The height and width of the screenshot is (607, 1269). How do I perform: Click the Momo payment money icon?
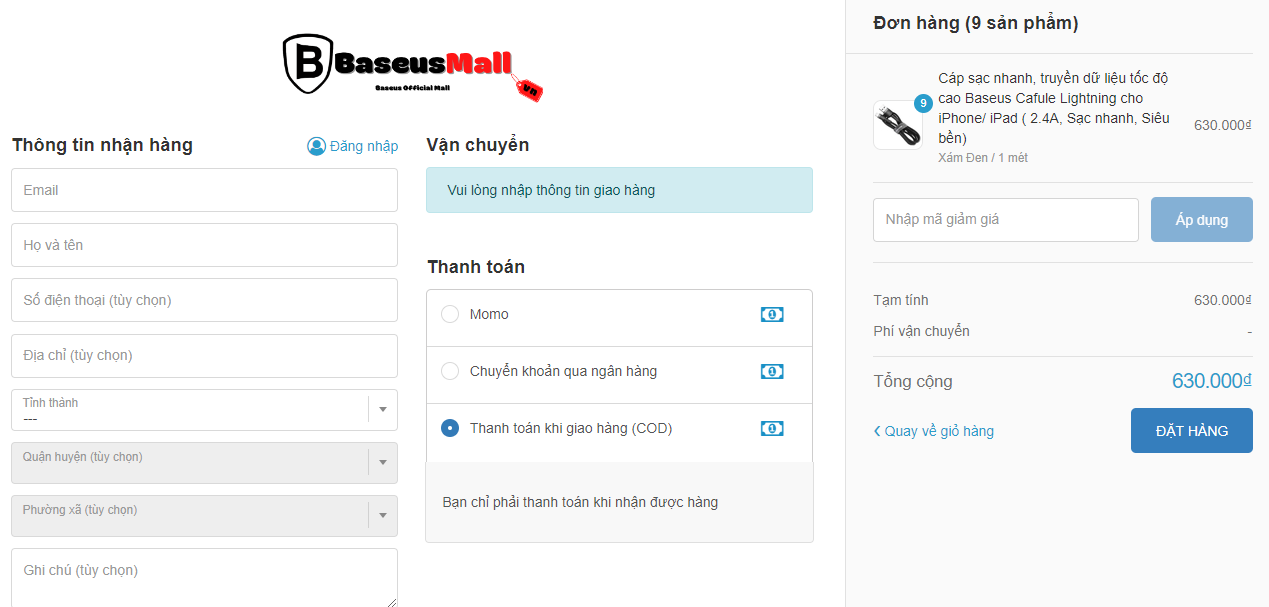(771, 315)
